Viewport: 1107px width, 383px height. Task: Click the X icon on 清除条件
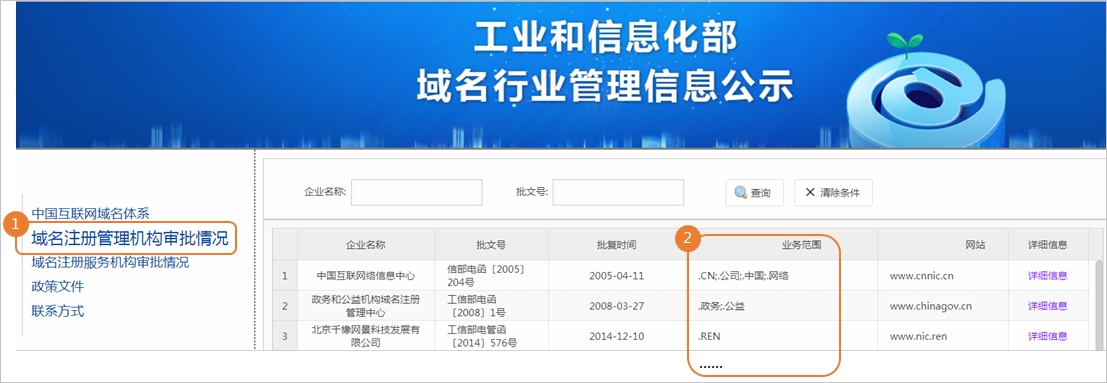tap(810, 193)
